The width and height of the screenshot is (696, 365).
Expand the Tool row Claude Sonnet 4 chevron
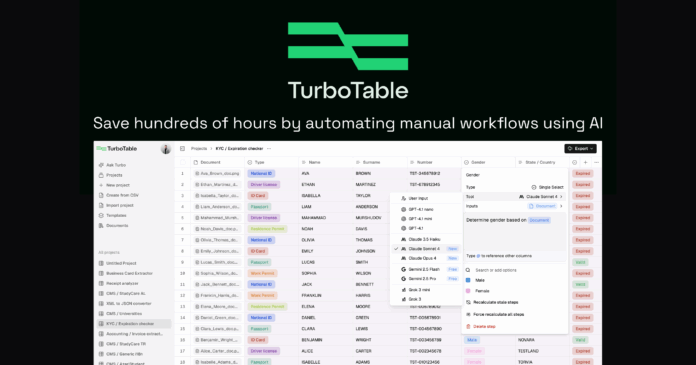pyautogui.click(x=561, y=197)
